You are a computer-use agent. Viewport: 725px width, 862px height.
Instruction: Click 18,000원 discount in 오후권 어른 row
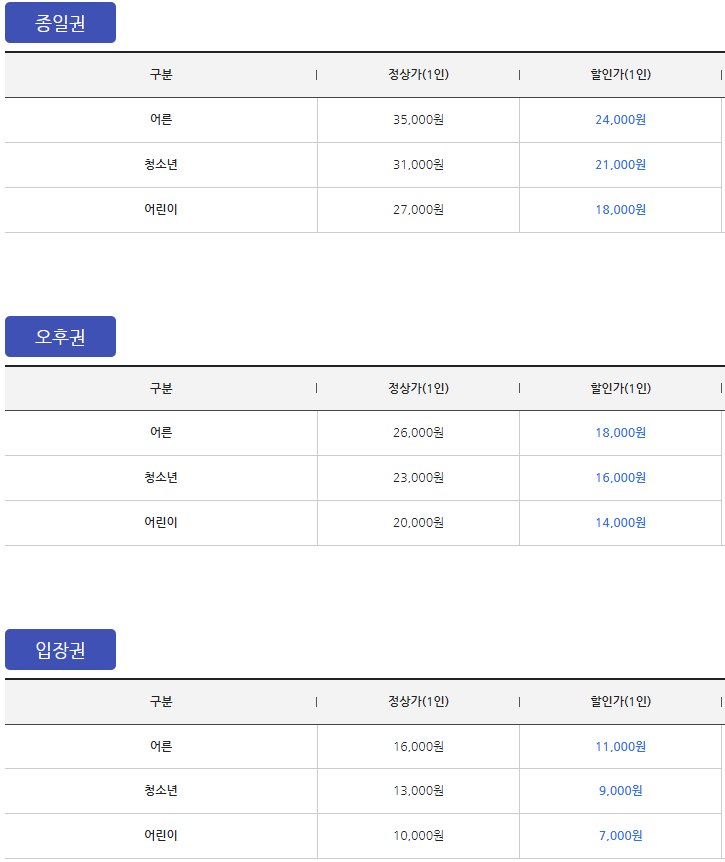tap(621, 433)
